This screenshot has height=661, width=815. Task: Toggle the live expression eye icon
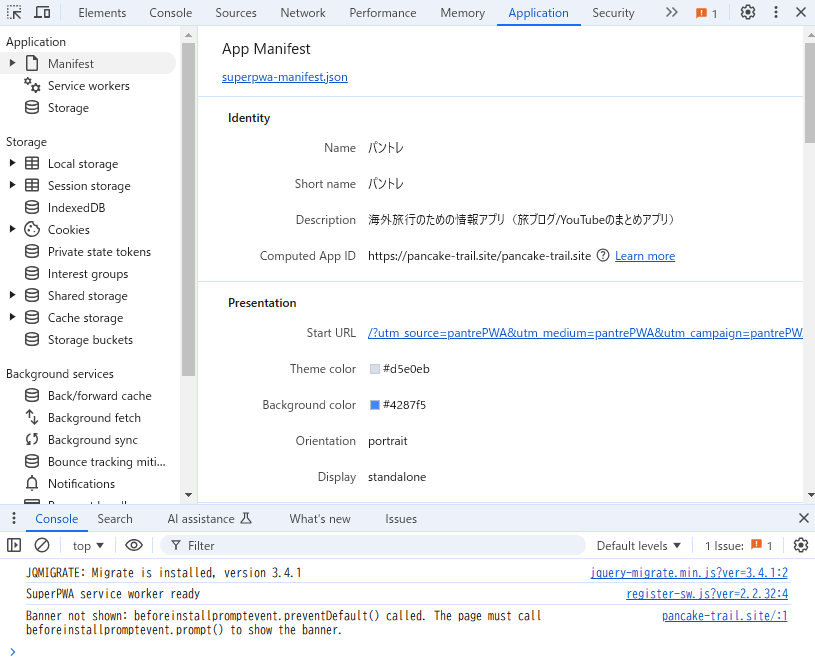pyautogui.click(x=134, y=545)
